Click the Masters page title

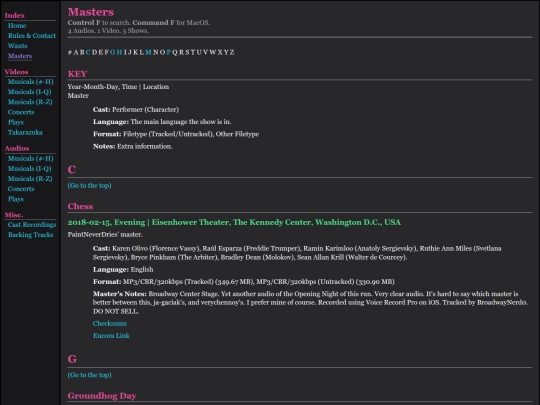coord(91,12)
